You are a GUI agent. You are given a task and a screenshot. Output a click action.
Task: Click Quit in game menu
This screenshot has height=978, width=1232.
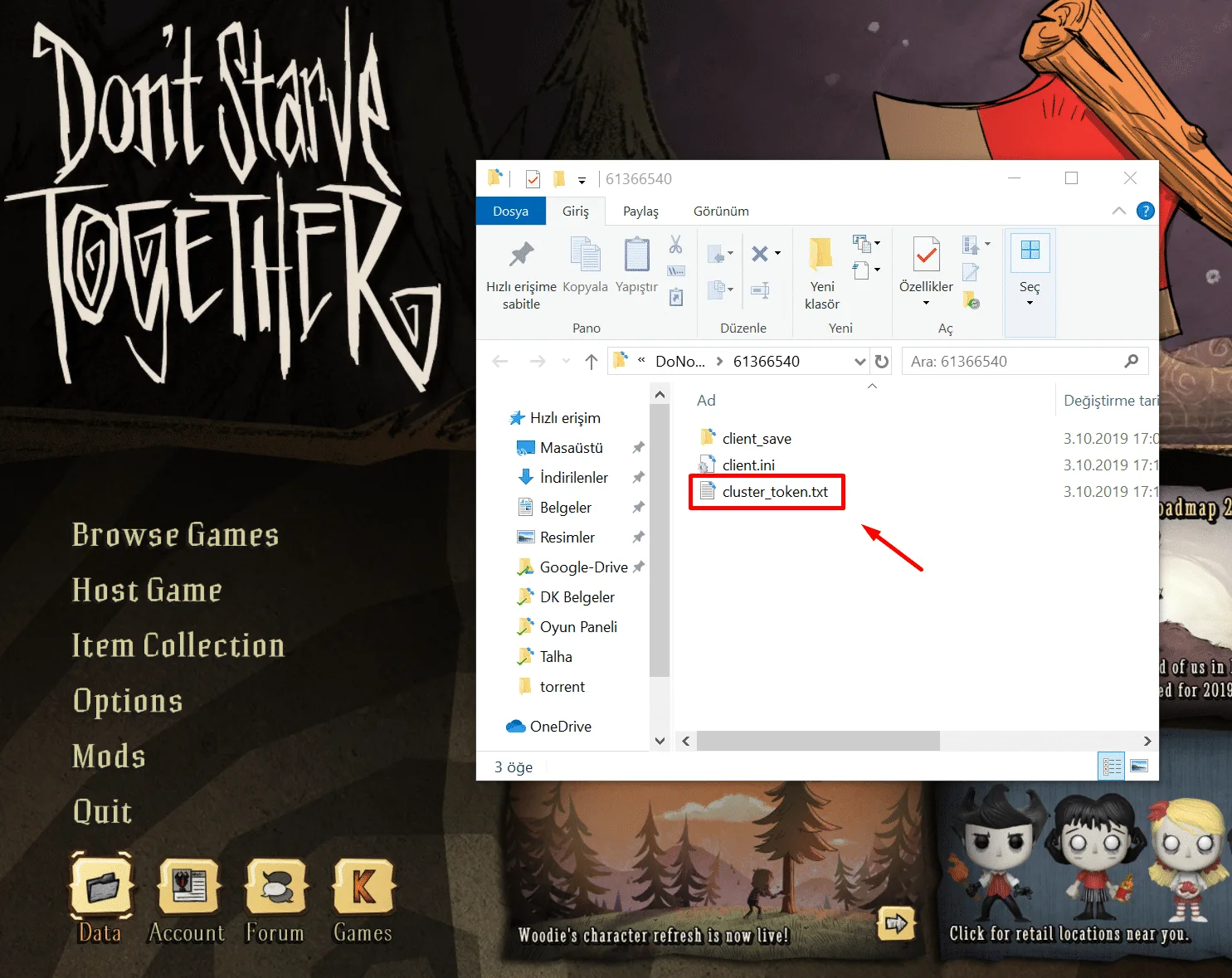(x=102, y=811)
